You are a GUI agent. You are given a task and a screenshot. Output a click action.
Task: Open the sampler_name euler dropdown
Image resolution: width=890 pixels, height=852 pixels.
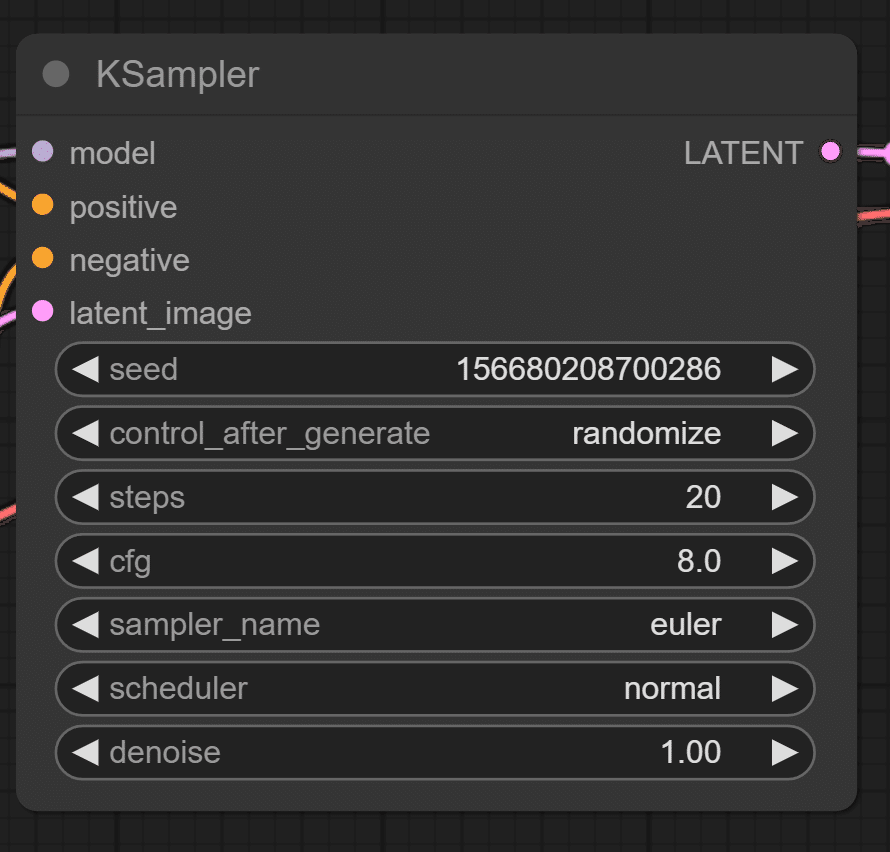(435, 625)
